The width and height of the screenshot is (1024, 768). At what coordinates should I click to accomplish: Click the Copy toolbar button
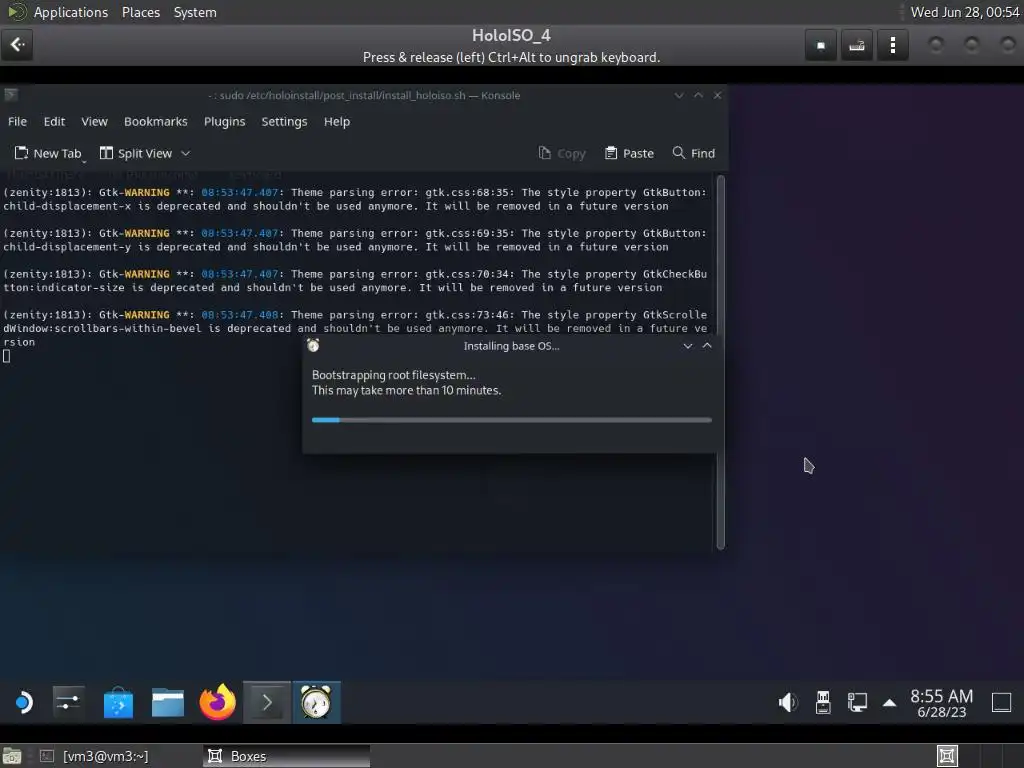[562, 153]
